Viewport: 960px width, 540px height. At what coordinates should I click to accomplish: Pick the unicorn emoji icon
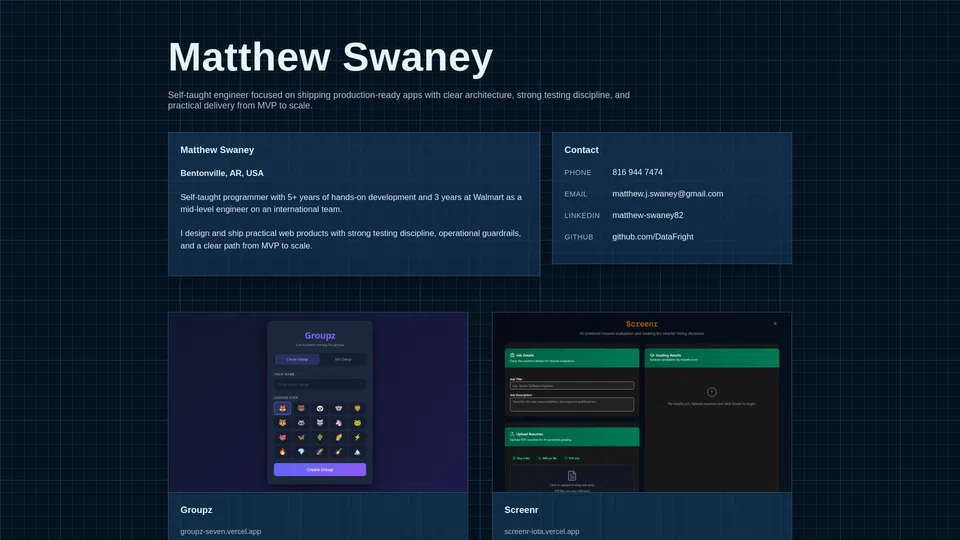pos(339,422)
